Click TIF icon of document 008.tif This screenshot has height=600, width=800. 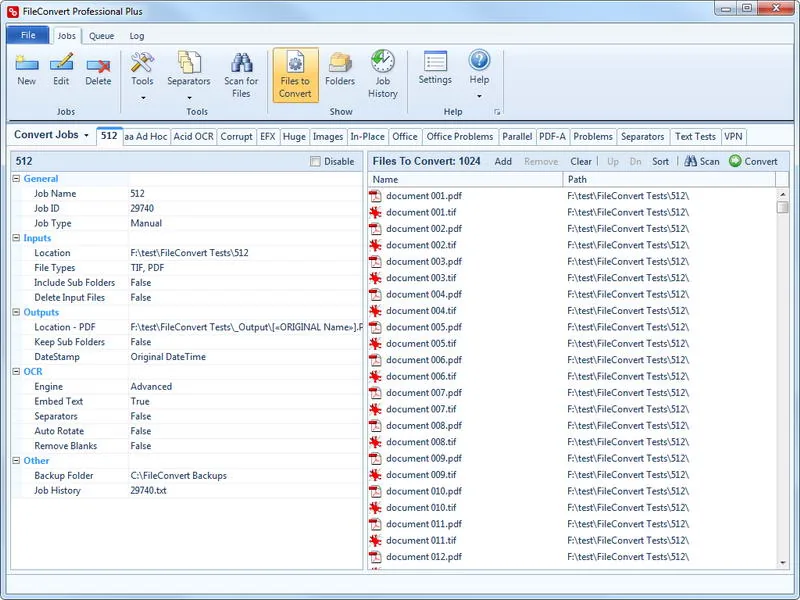(376, 442)
